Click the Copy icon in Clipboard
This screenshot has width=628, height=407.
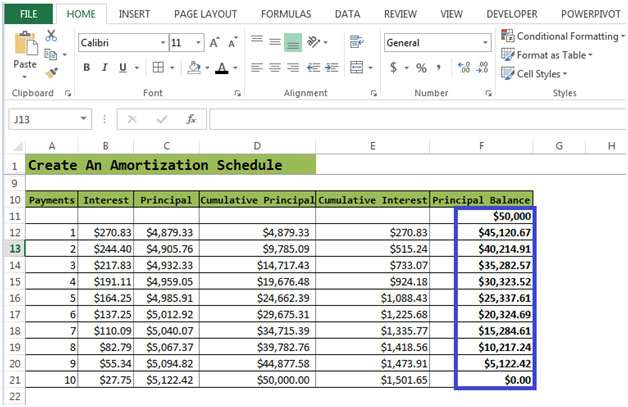coord(50,54)
